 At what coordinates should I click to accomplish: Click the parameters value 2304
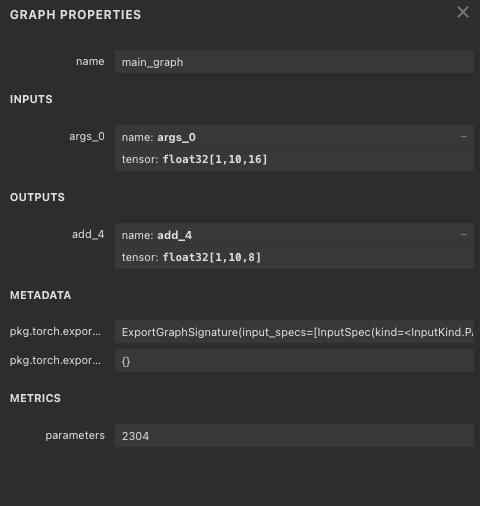click(x=294, y=435)
